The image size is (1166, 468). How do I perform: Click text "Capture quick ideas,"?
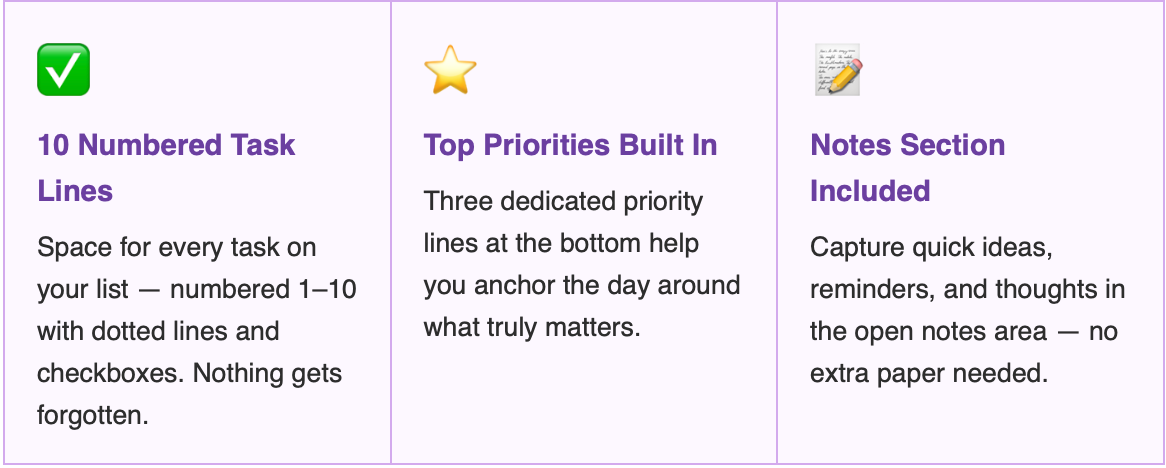pyautogui.click(x=932, y=247)
